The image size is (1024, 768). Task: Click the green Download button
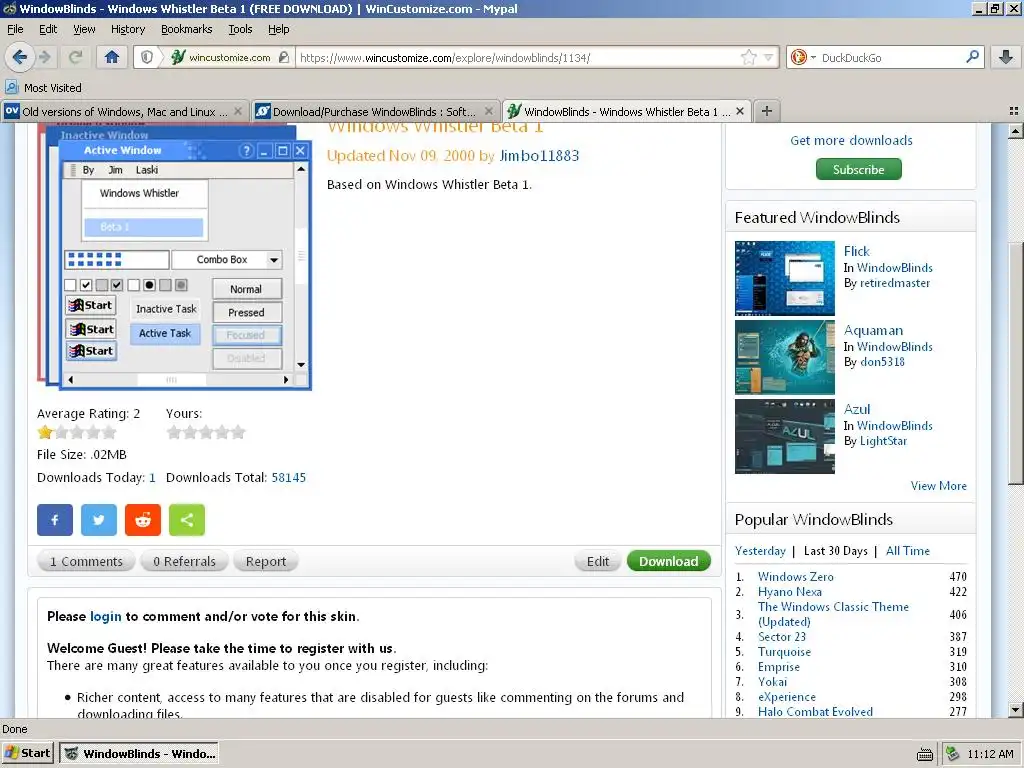pos(669,561)
